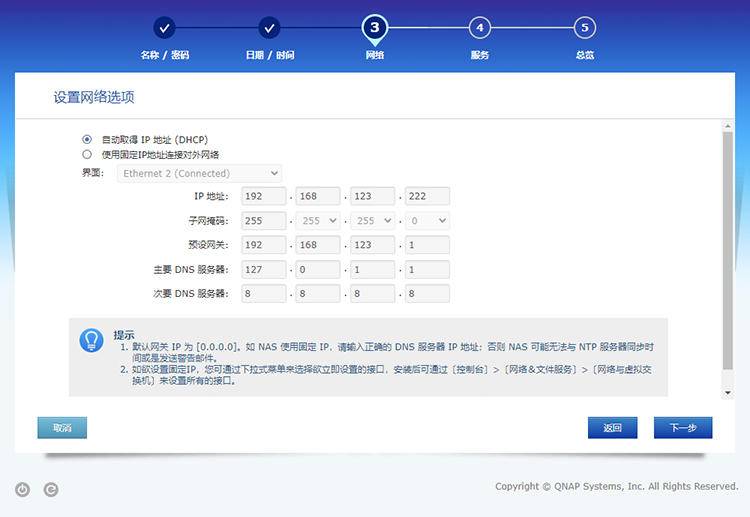The width and height of the screenshot is (750, 517).
Task: Click the IP 地址 label
Action: coord(211,196)
